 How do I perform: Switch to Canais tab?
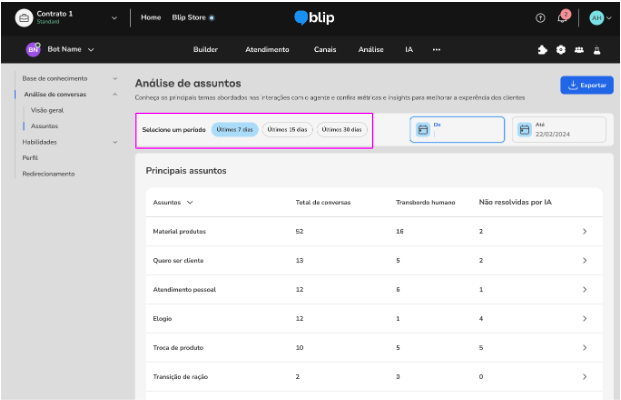tap(325, 50)
